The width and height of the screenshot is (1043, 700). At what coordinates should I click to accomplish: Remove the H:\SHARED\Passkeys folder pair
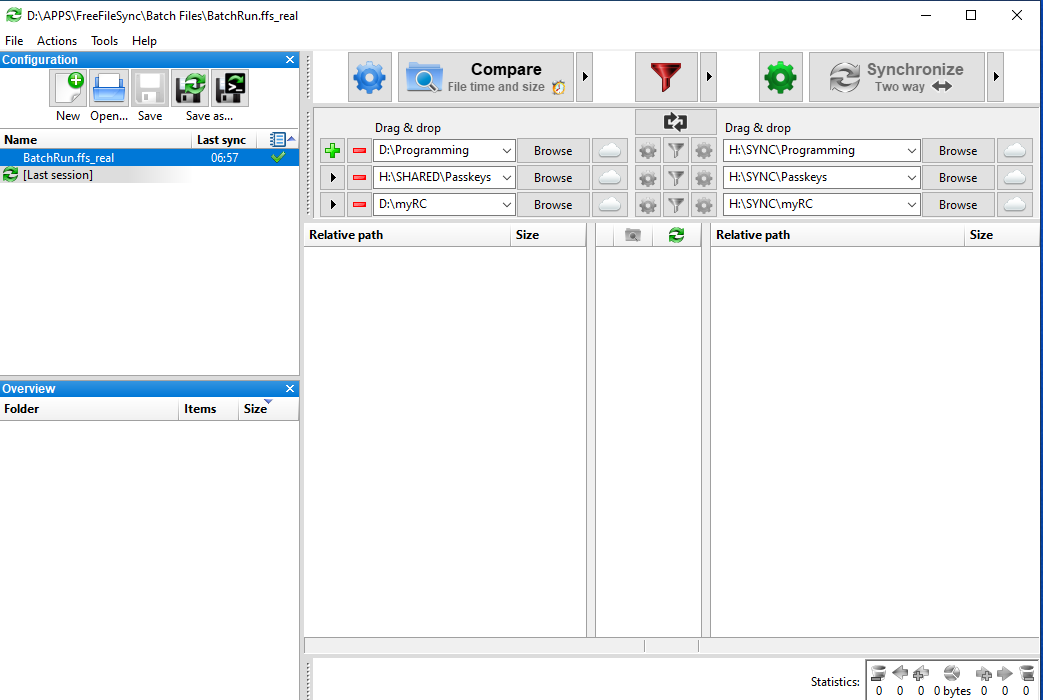coord(359,178)
